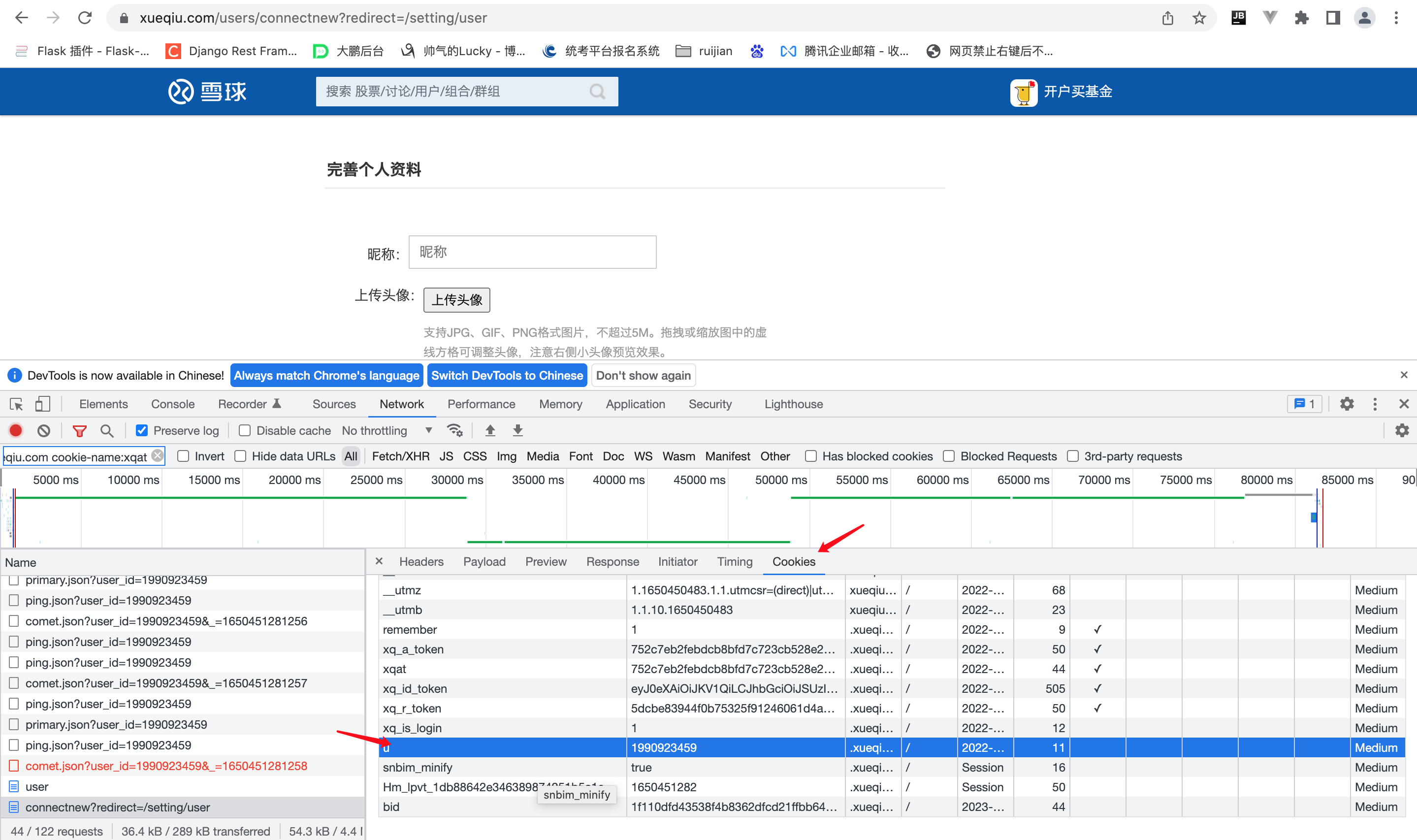Select the connectnew?redirect=/setting/user request
This screenshot has height=840, width=1417.
coord(182,807)
